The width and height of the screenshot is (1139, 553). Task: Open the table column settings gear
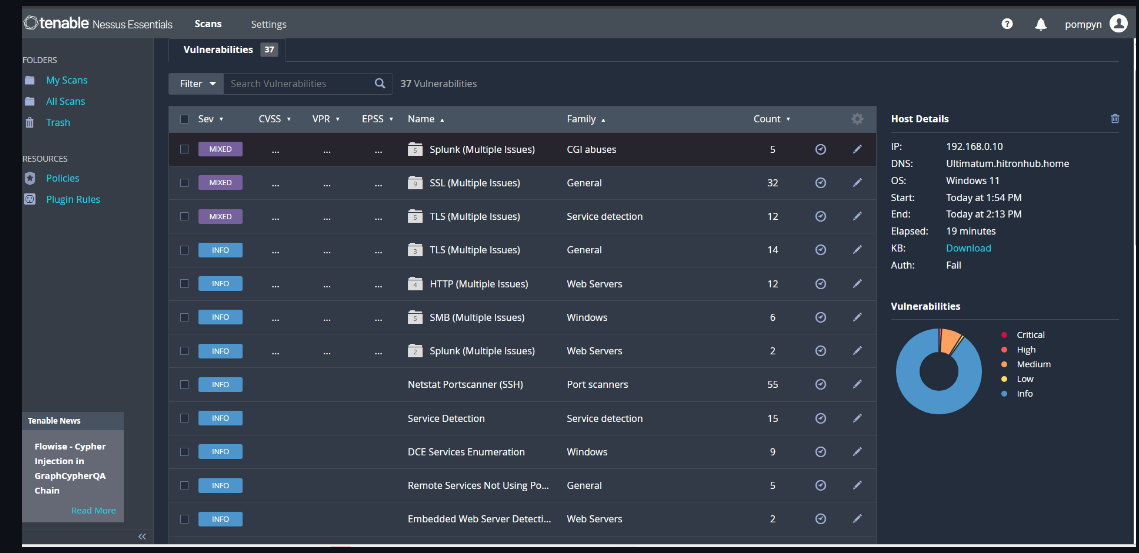857,119
